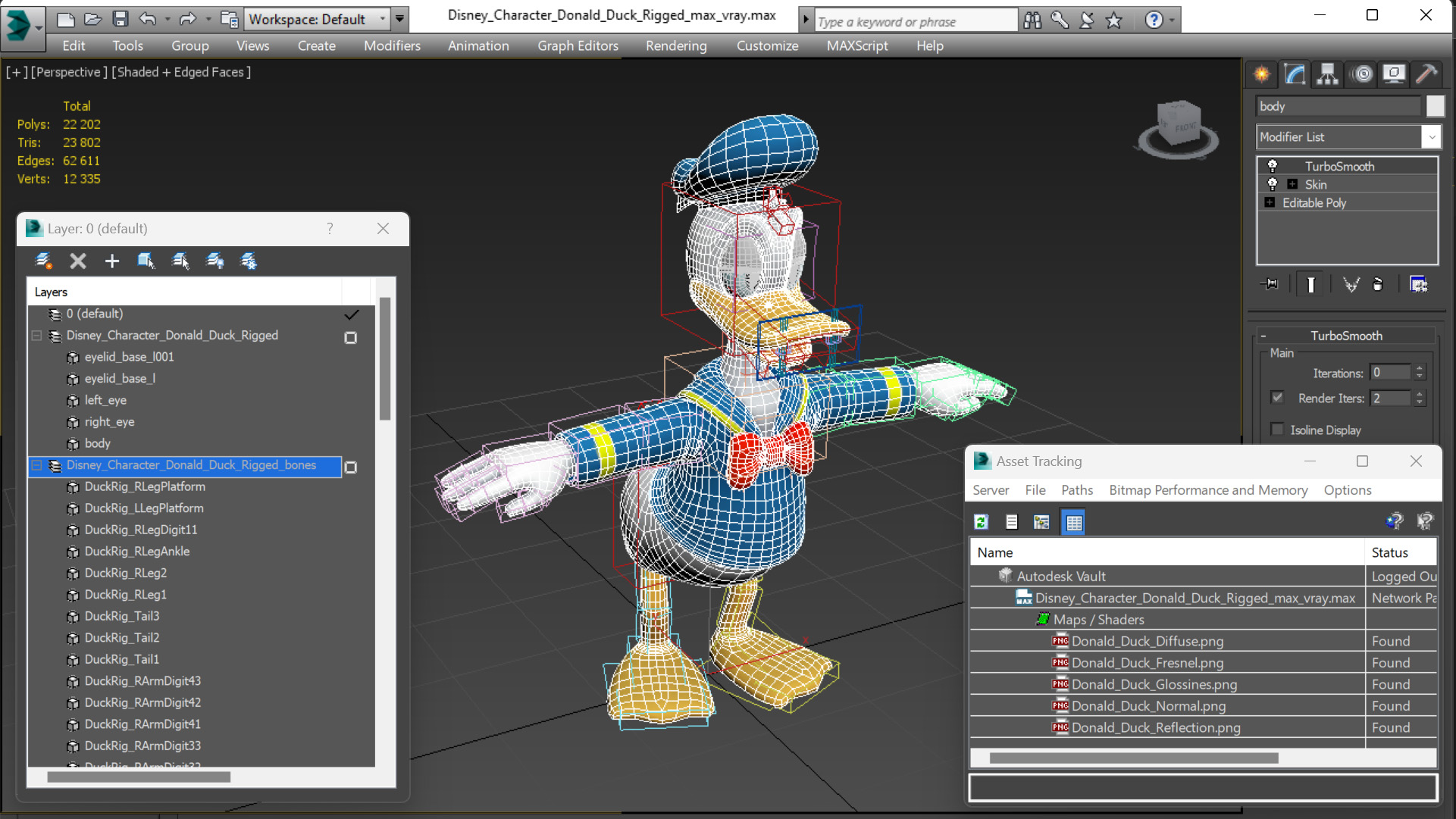Click the binoculars search icon
This screenshot has width=1456, height=819.
click(x=1032, y=20)
